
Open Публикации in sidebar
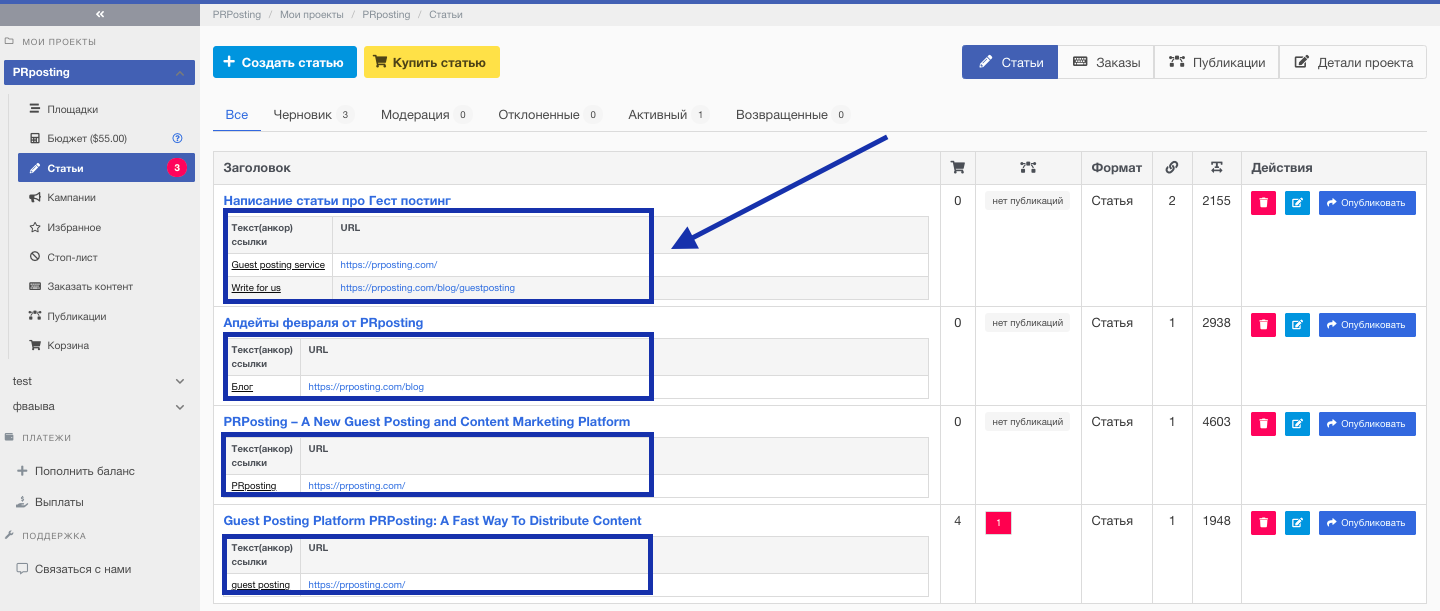[x=76, y=316]
